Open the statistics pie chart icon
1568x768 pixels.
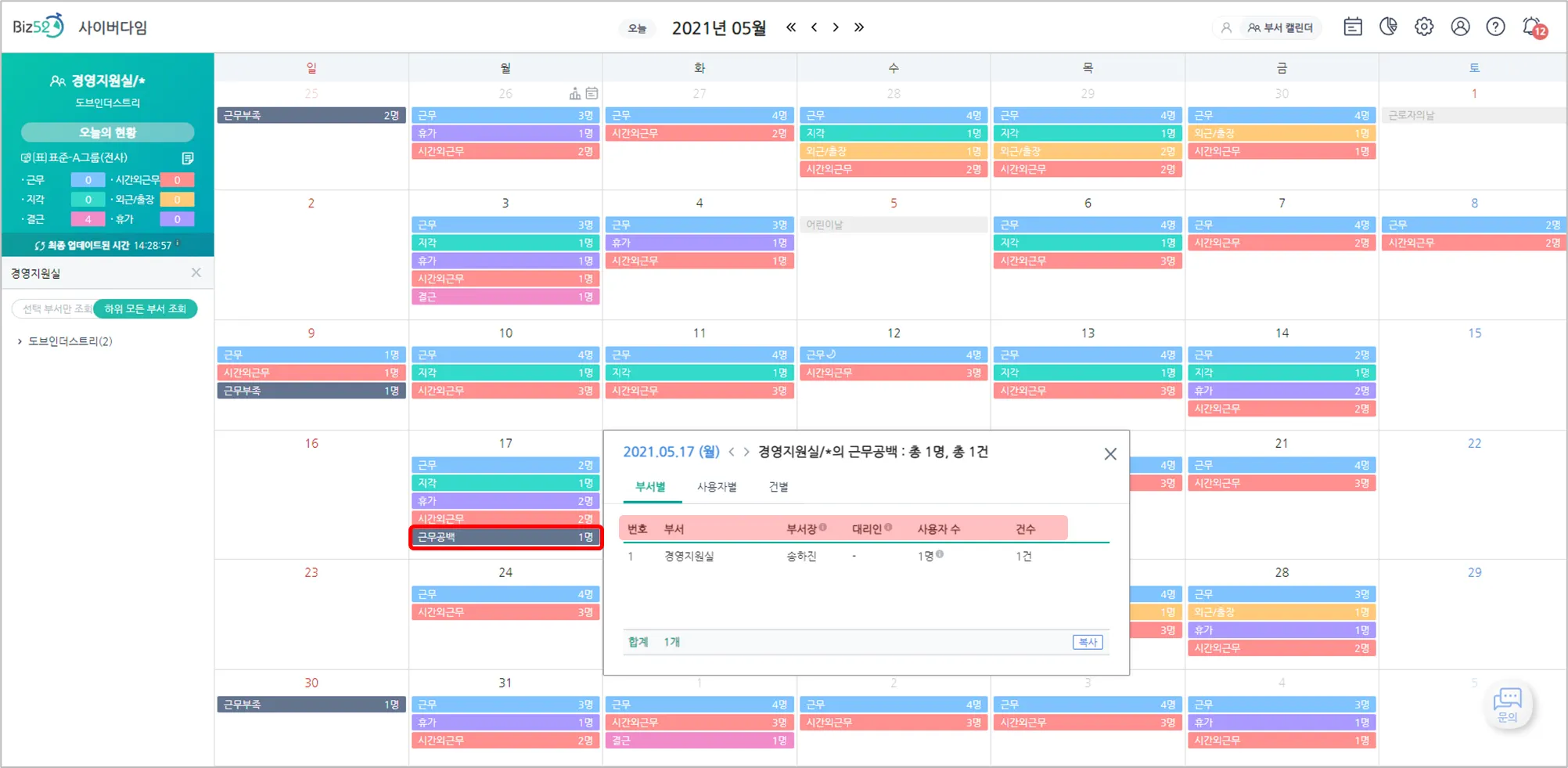point(1388,27)
